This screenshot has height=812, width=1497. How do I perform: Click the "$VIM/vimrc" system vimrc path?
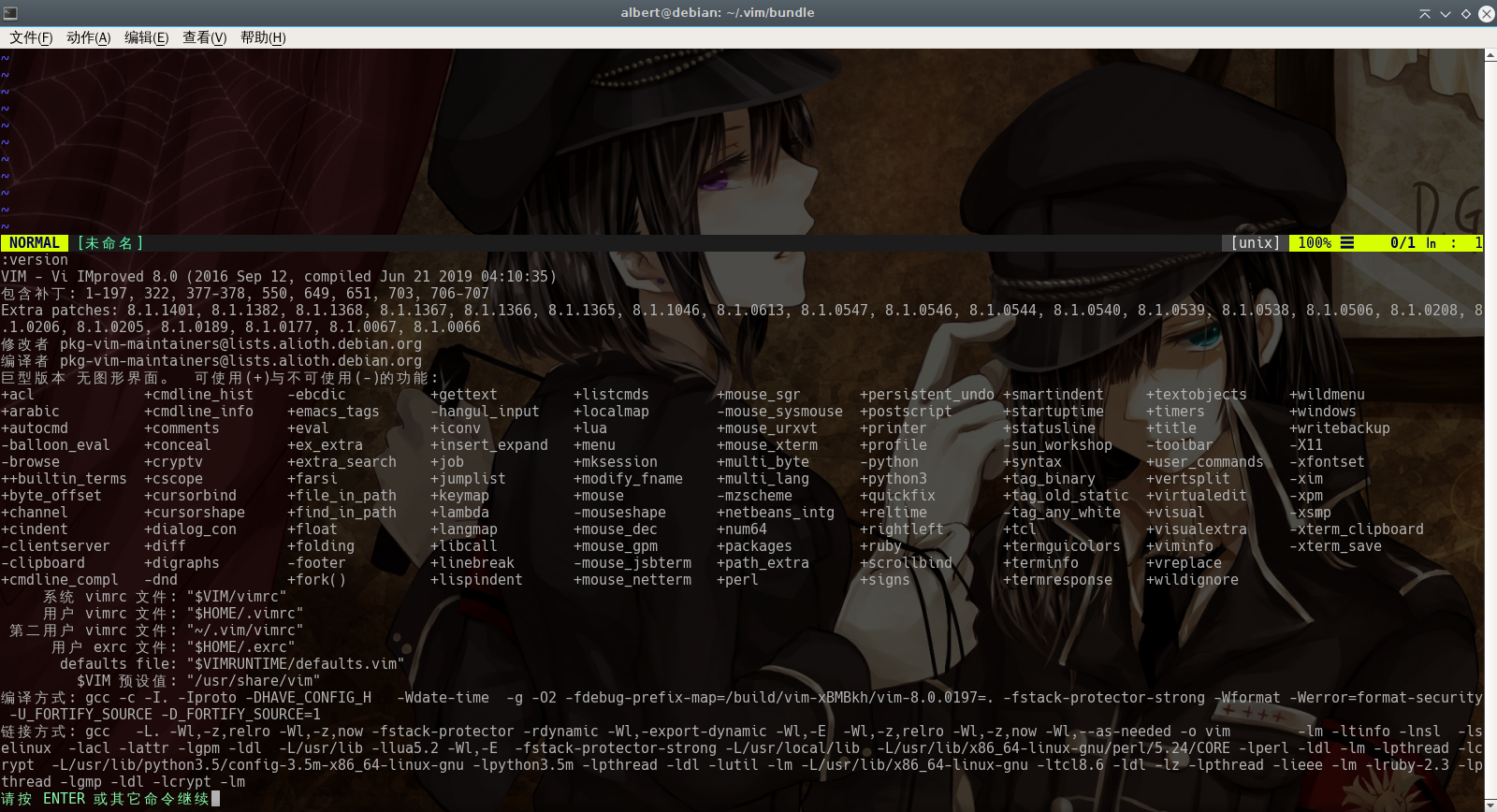tap(237, 597)
